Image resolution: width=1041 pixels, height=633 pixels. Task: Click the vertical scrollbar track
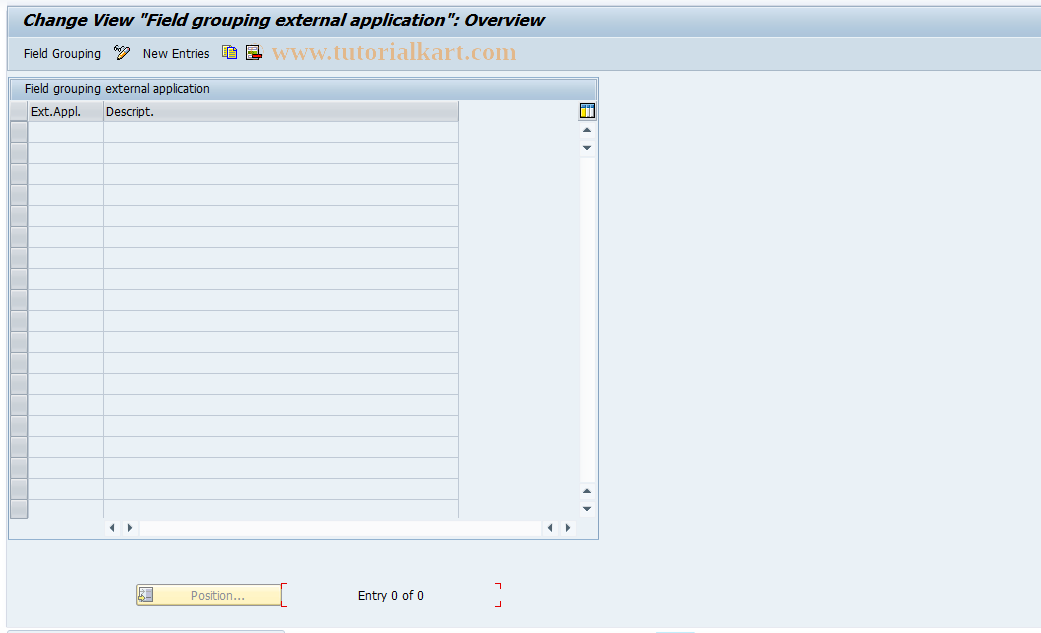point(587,319)
